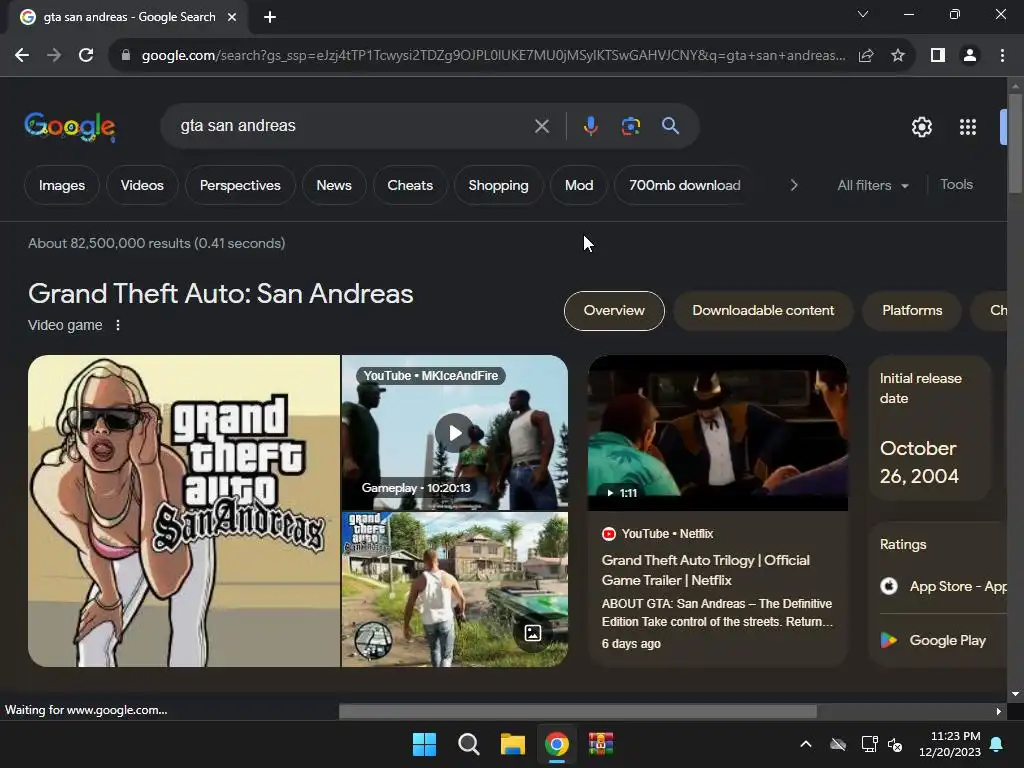Open more options dots beside Video game

tap(118, 325)
